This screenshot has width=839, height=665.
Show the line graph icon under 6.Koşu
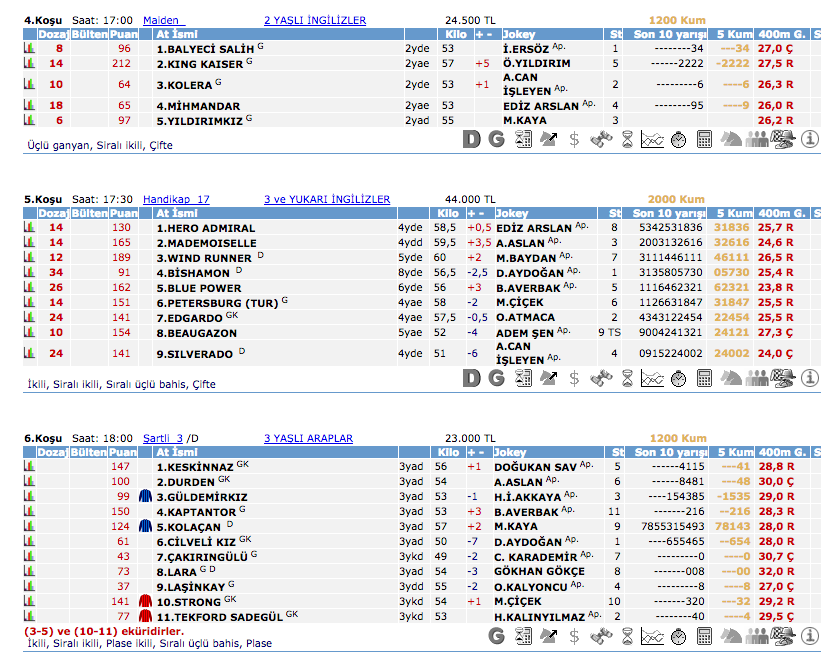tap(652, 637)
